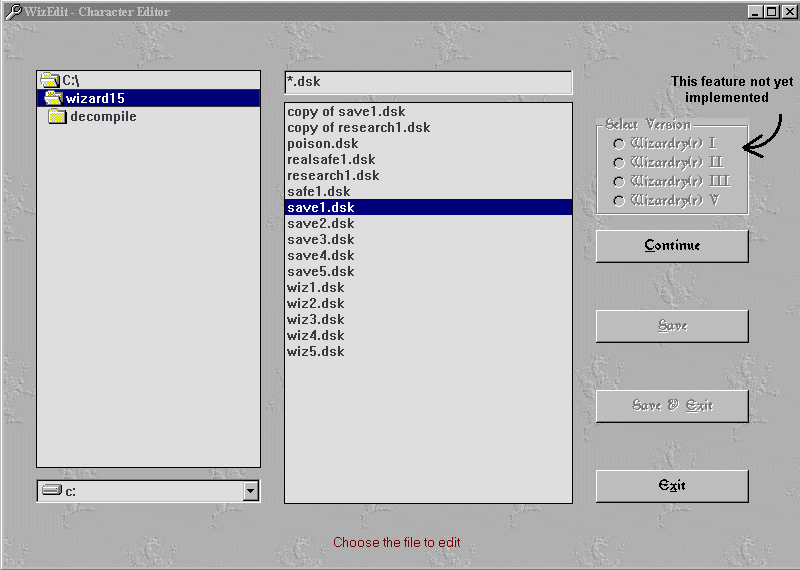800x570 pixels.
Task: Select file save2.dsk
Action: point(429,223)
